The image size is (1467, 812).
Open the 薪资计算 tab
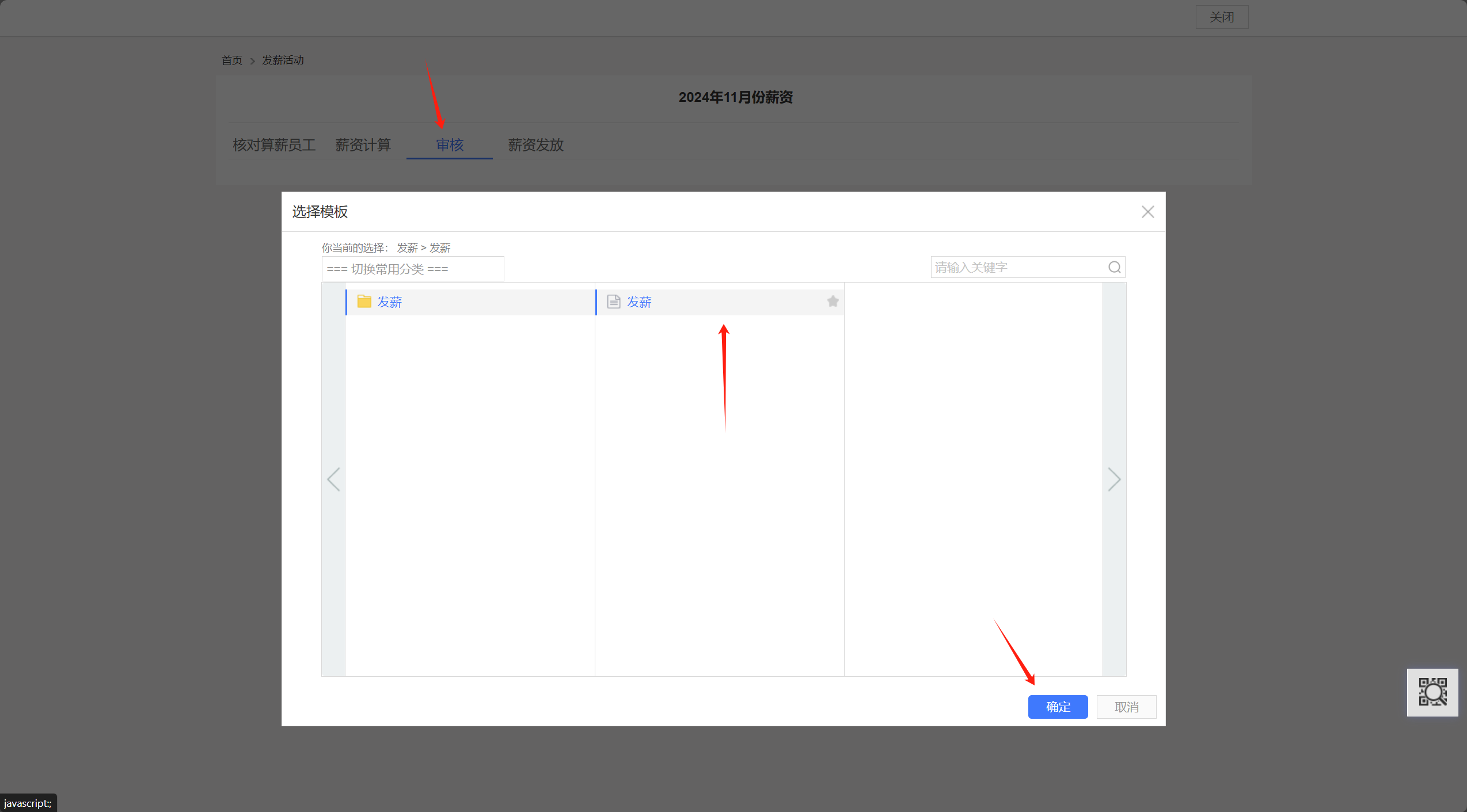(363, 145)
